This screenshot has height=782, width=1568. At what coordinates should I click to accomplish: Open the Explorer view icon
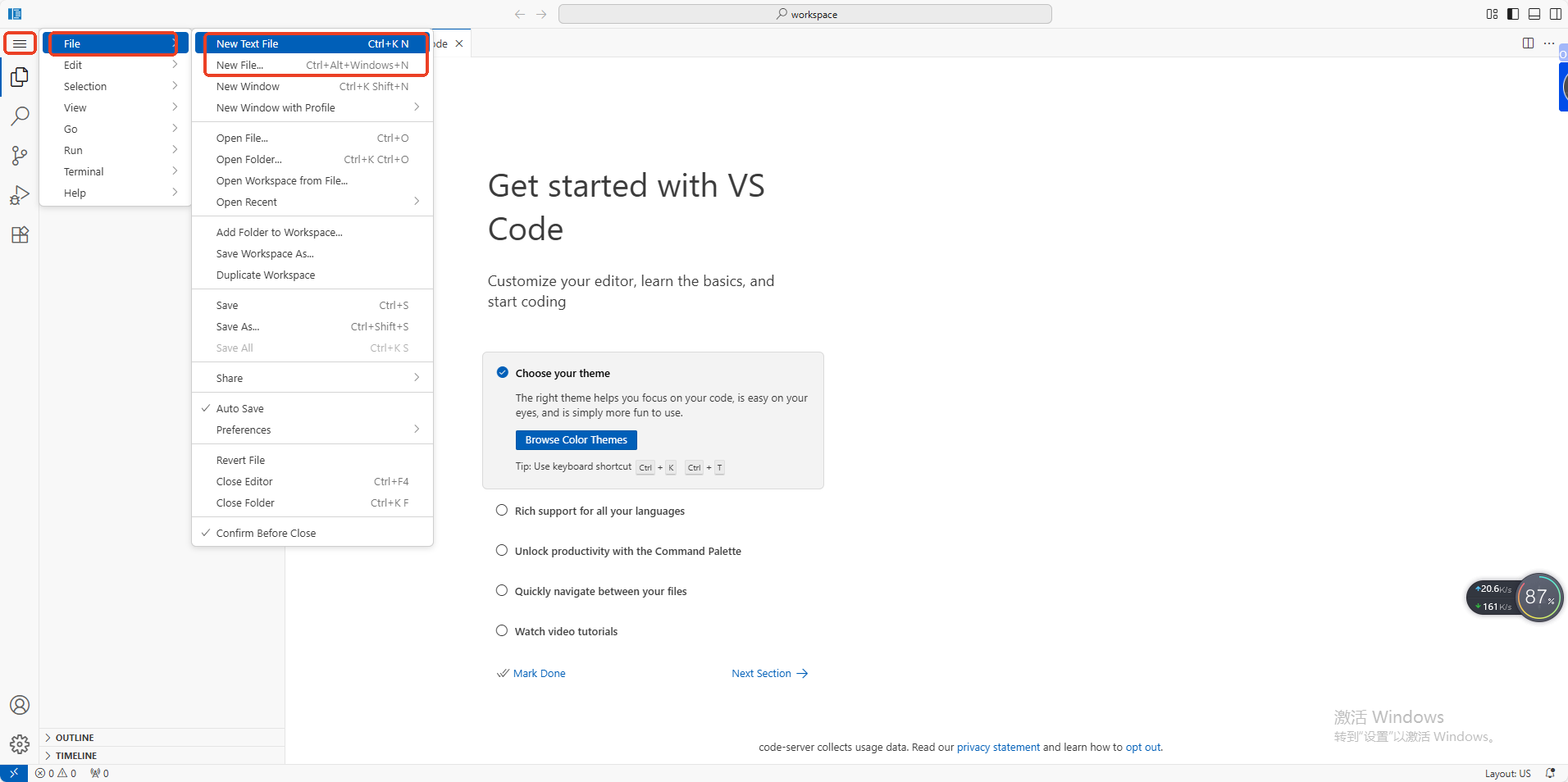coord(20,77)
